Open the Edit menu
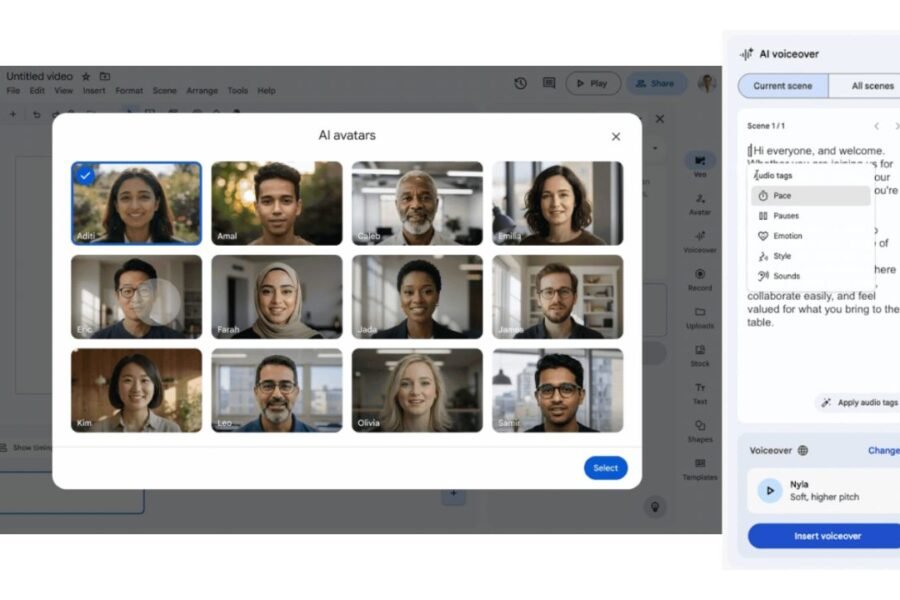Screen dimensions: 900x600 [x=37, y=91]
